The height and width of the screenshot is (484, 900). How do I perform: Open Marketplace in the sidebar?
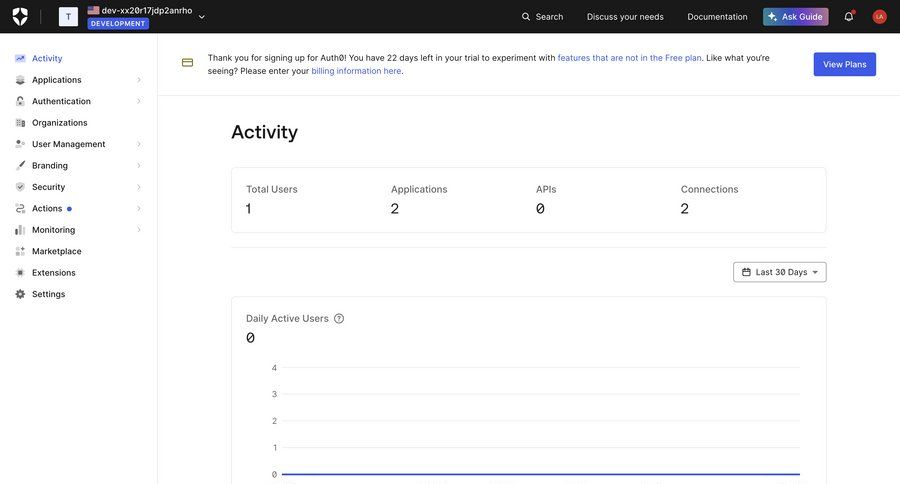57,251
